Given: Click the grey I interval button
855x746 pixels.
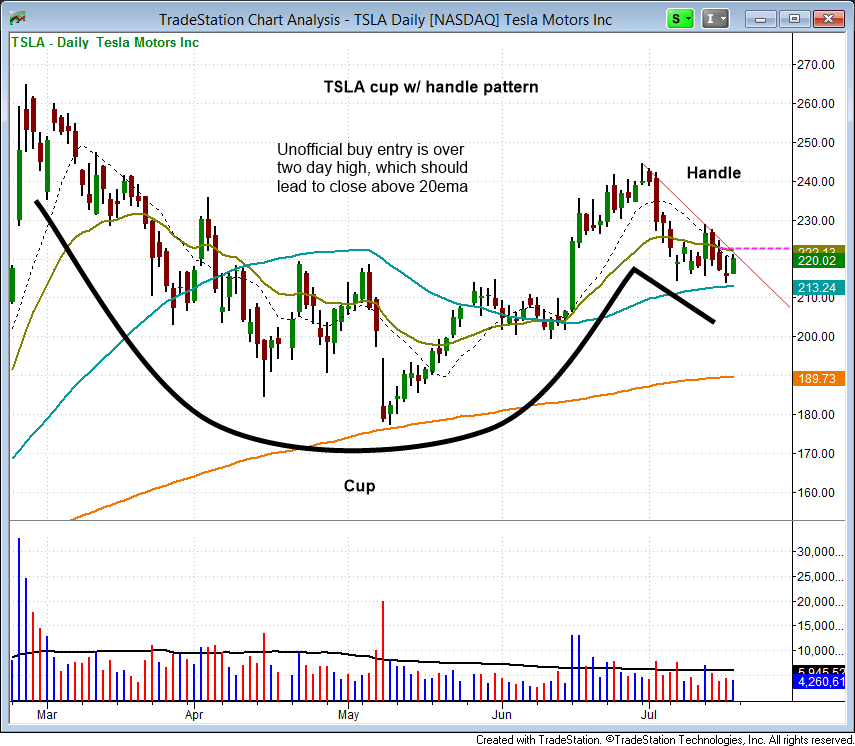Looking at the screenshot, I should pos(712,18).
